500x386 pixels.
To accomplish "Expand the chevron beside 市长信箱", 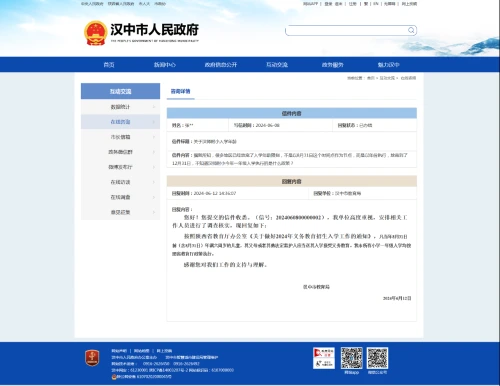I will 154,137.
